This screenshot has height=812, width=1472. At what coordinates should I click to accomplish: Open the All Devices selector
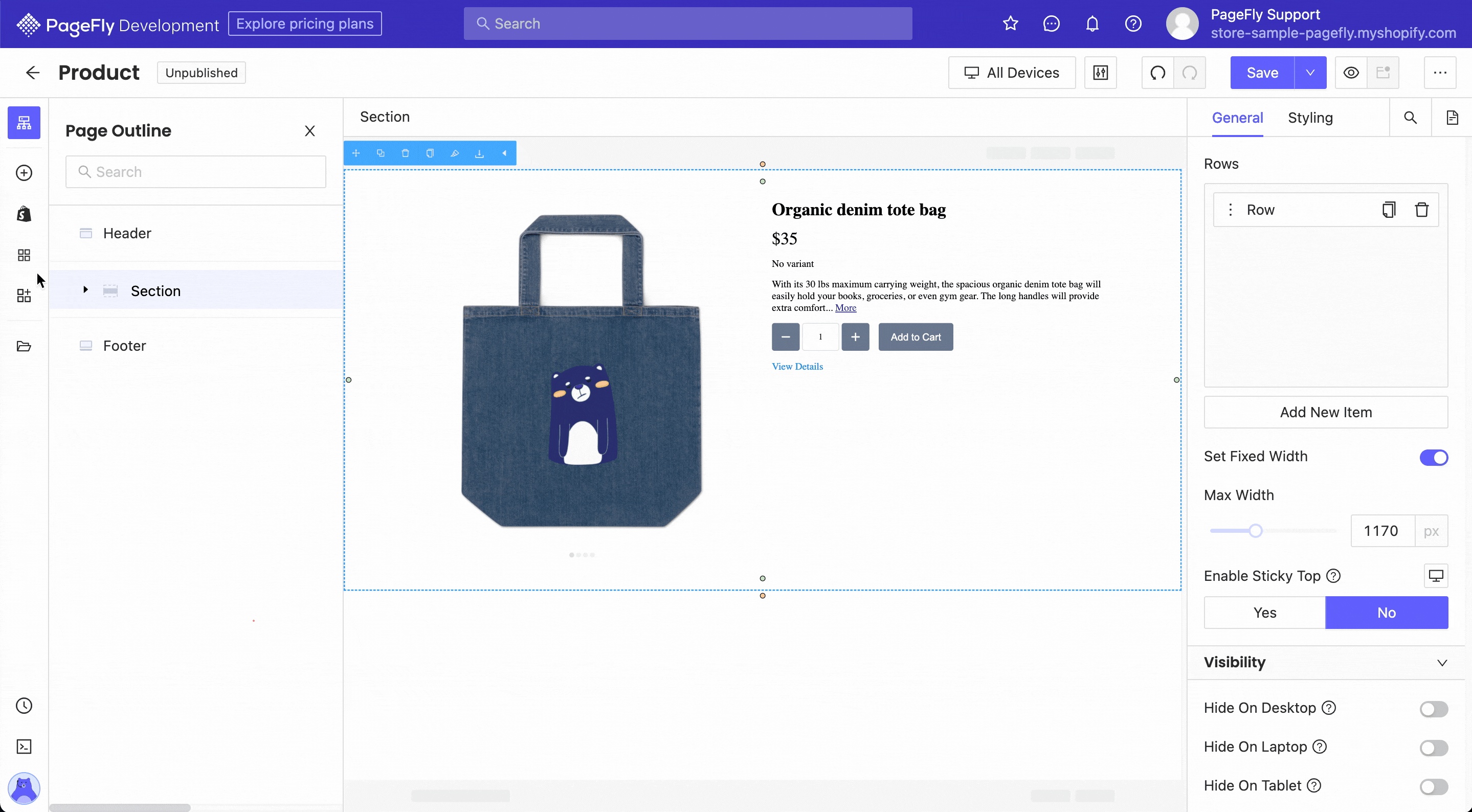click(x=1012, y=73)
